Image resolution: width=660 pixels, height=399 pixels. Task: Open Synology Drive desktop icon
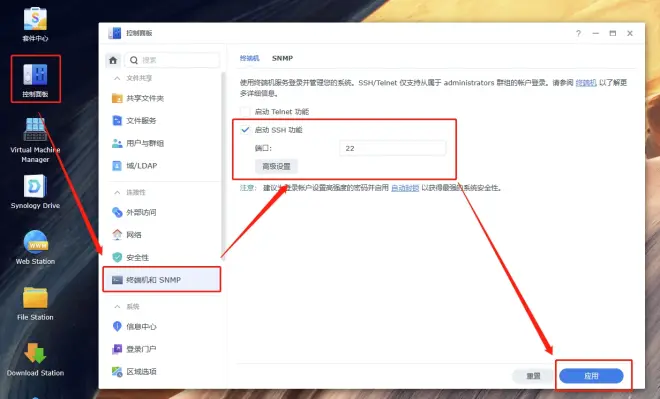35,192
